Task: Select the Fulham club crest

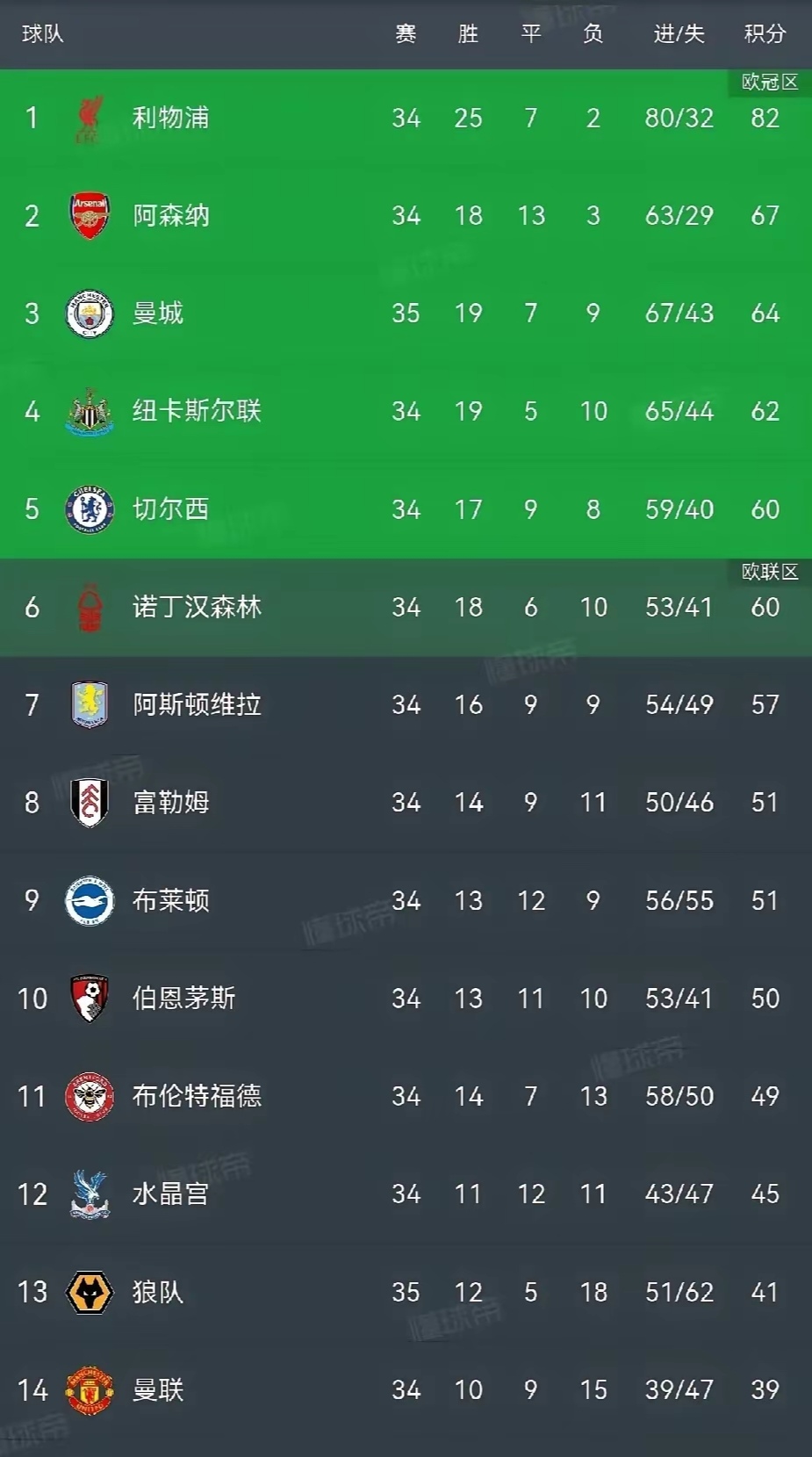Action: (x=89, y=802)
